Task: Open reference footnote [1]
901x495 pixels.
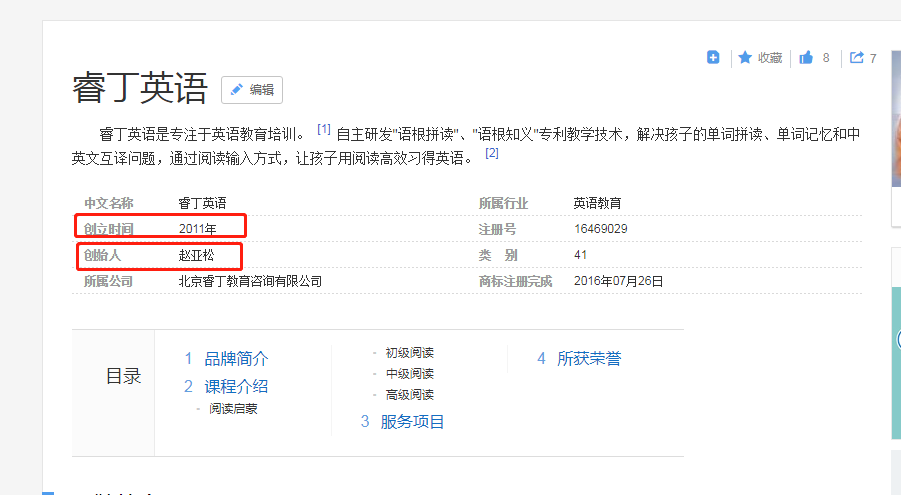Action: pos(323,129)
